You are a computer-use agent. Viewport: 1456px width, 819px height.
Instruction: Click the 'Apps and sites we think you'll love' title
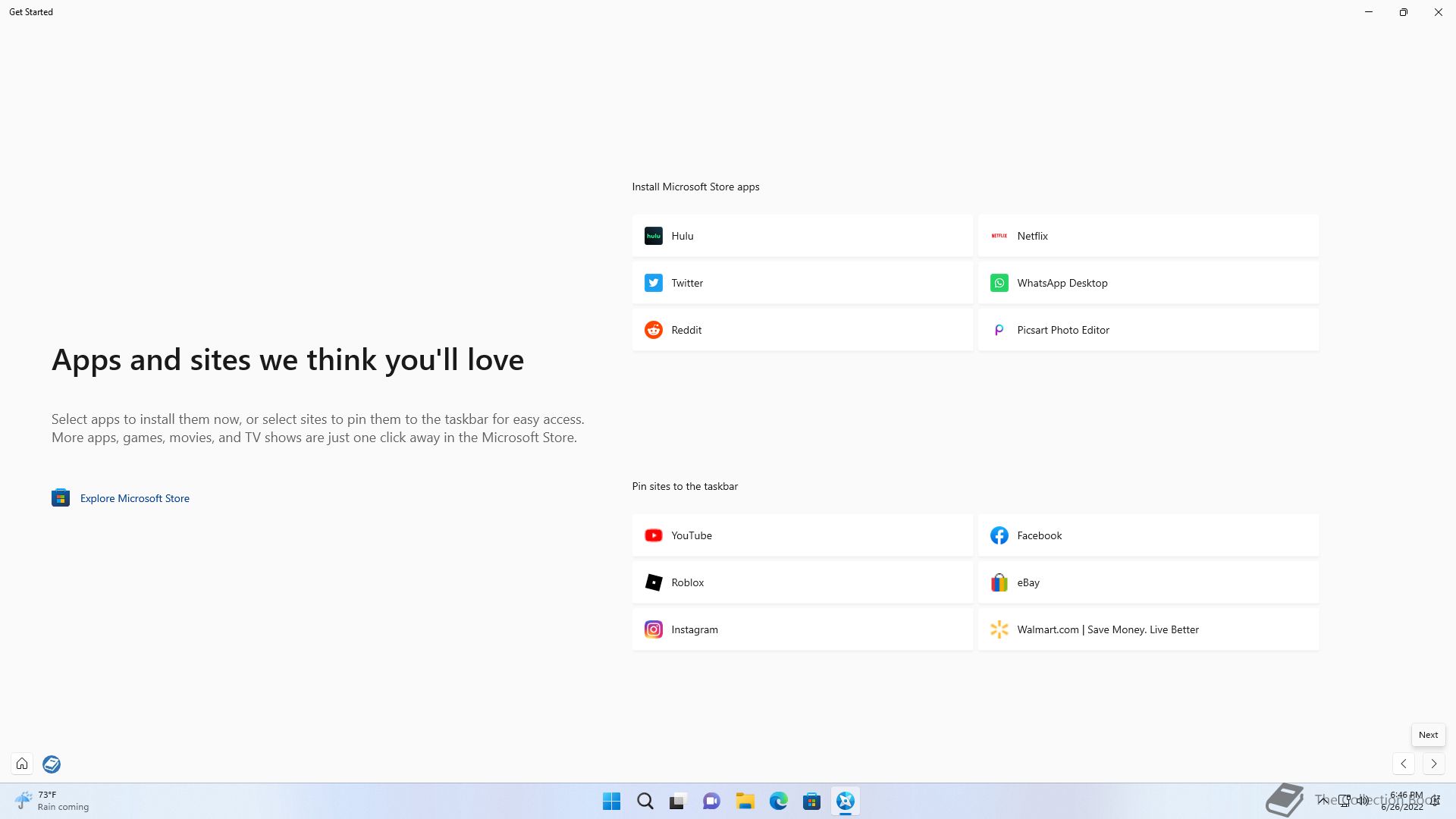click(287, 359)
